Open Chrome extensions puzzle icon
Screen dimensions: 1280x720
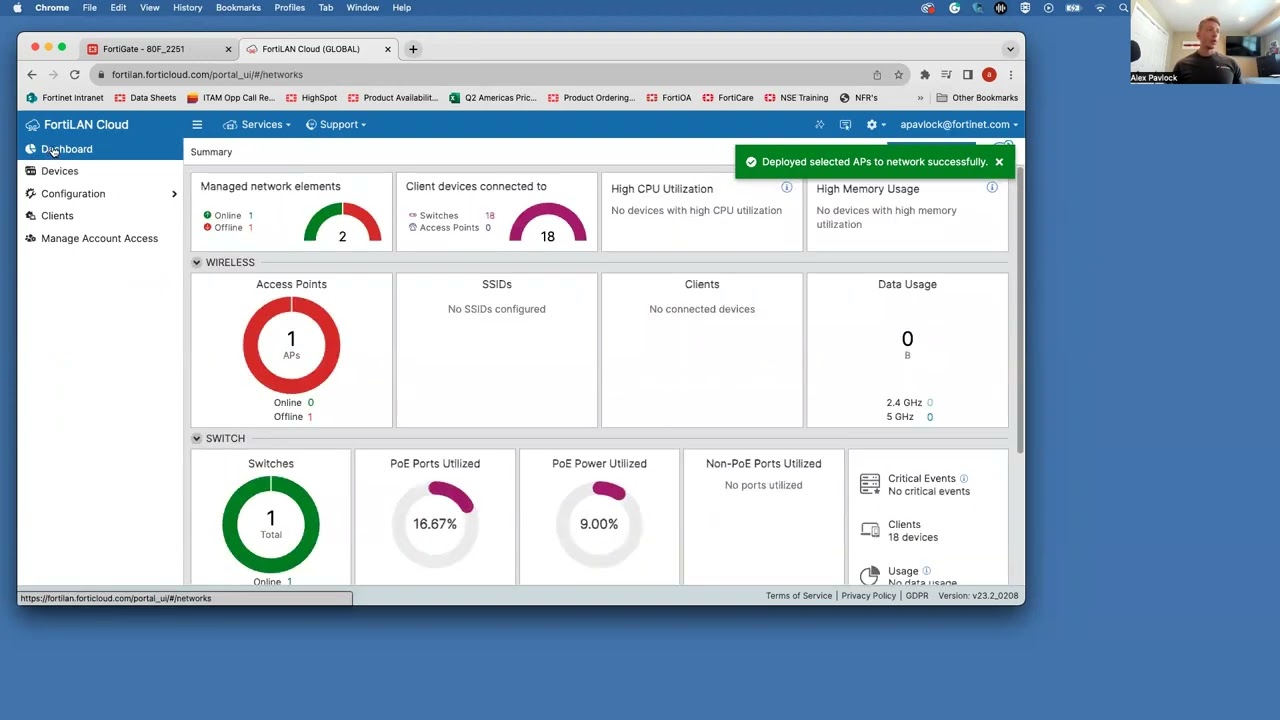click(x=925, y=75)
